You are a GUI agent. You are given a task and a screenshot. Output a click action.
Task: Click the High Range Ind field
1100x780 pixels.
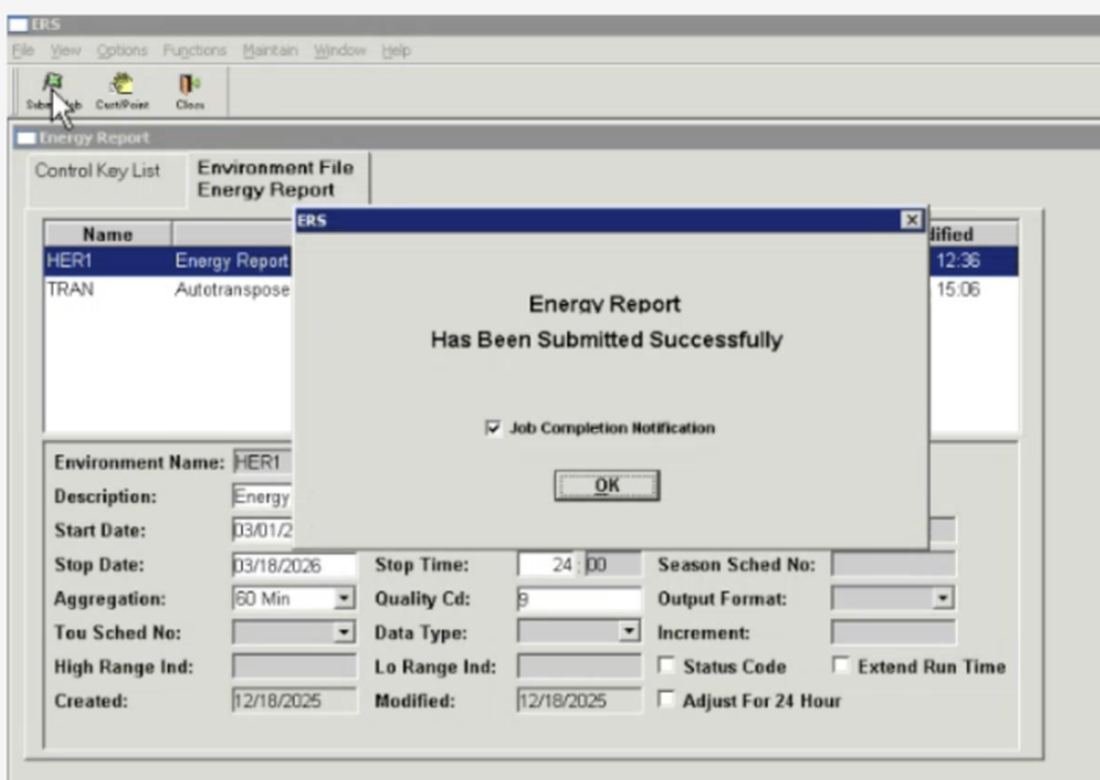tap(294, 666)
